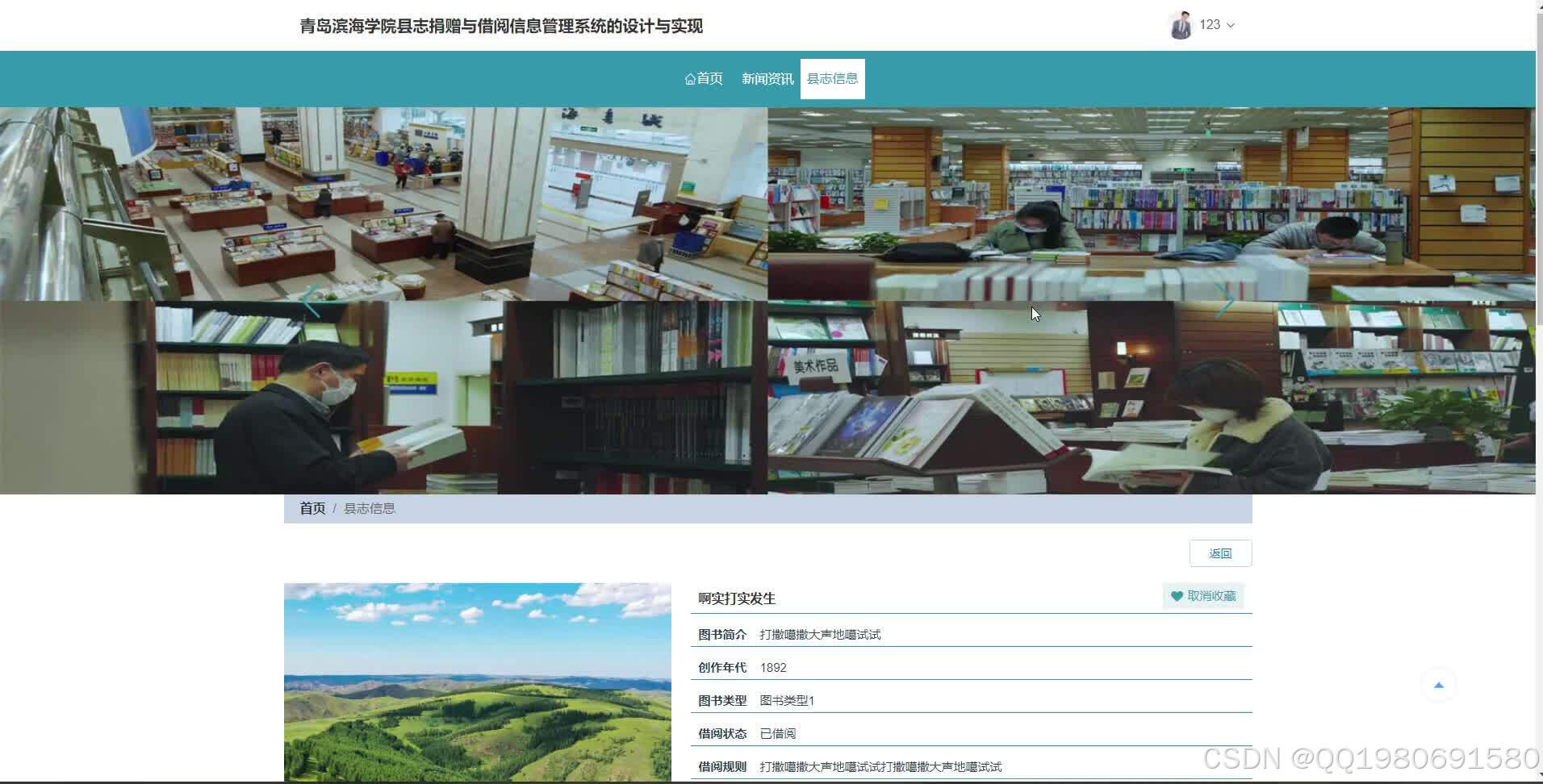Click the back-to-top circle arrow button
The width and height of the screenshot is (1543, 784).
click(x=1438, y=684)
